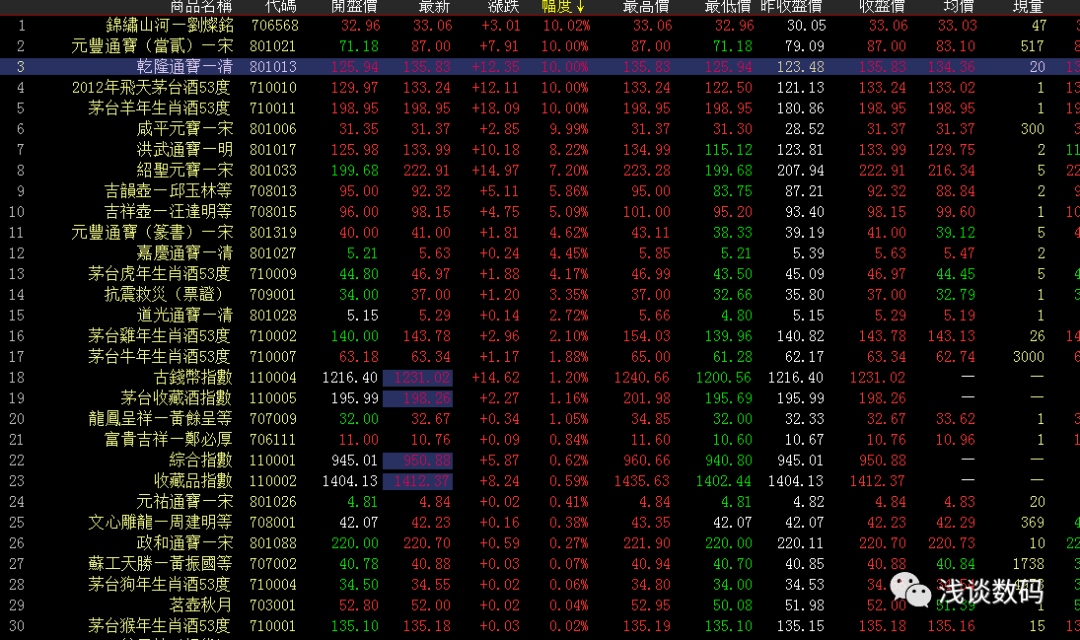Select row 茅台收藏酒指數

click(540, 398)
